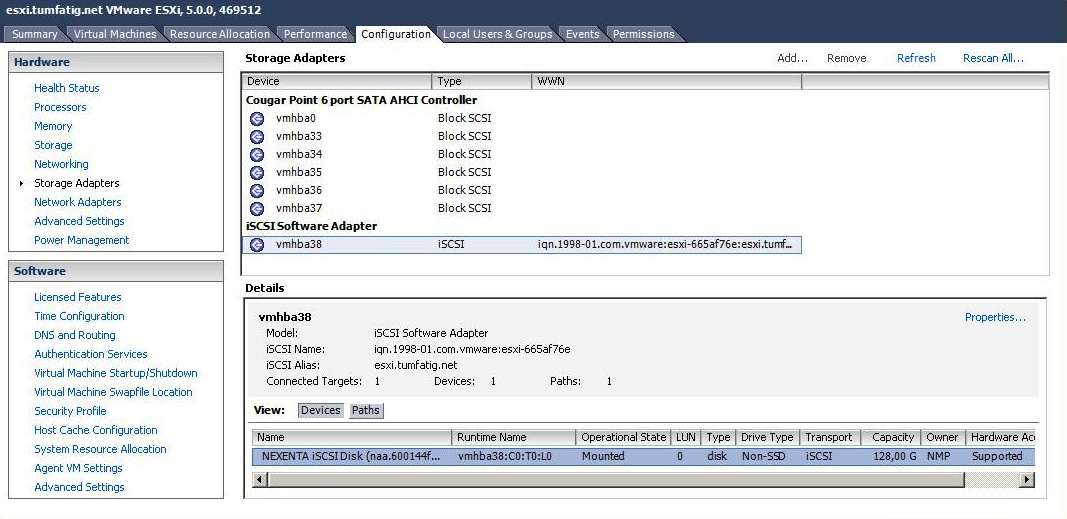Click devices table left scroll arrow
The height and width of the screenshot is (519, 1067).
pyautogui.click(x=259, y=480)
